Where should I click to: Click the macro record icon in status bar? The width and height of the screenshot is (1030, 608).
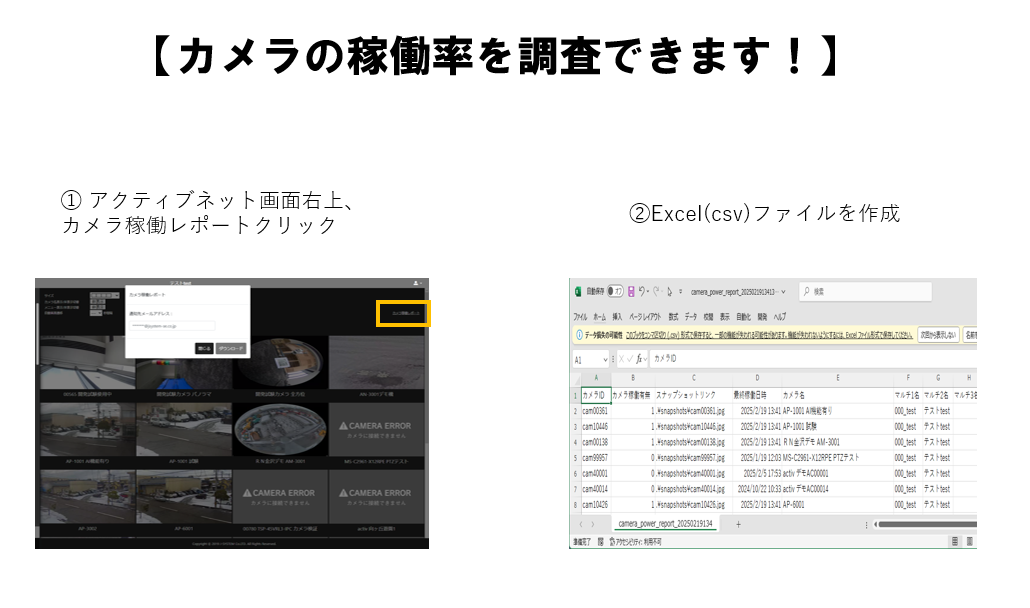(600, 542)
